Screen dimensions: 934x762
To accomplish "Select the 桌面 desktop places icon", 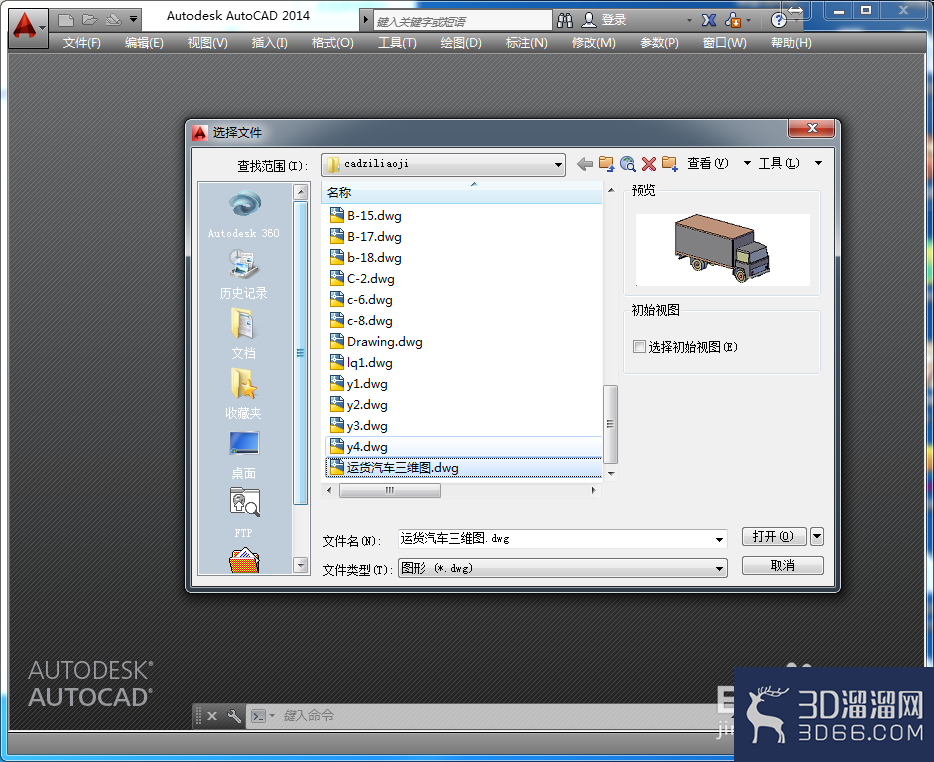I will click(244, 456).
